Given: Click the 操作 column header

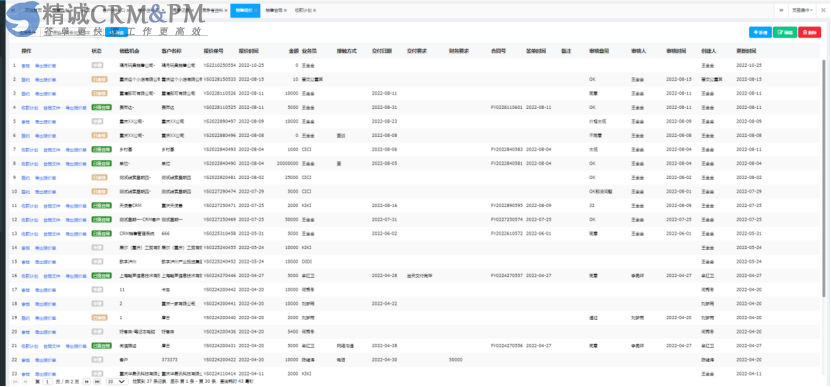Looking at the screenshot, I should (x=25, y=51).
